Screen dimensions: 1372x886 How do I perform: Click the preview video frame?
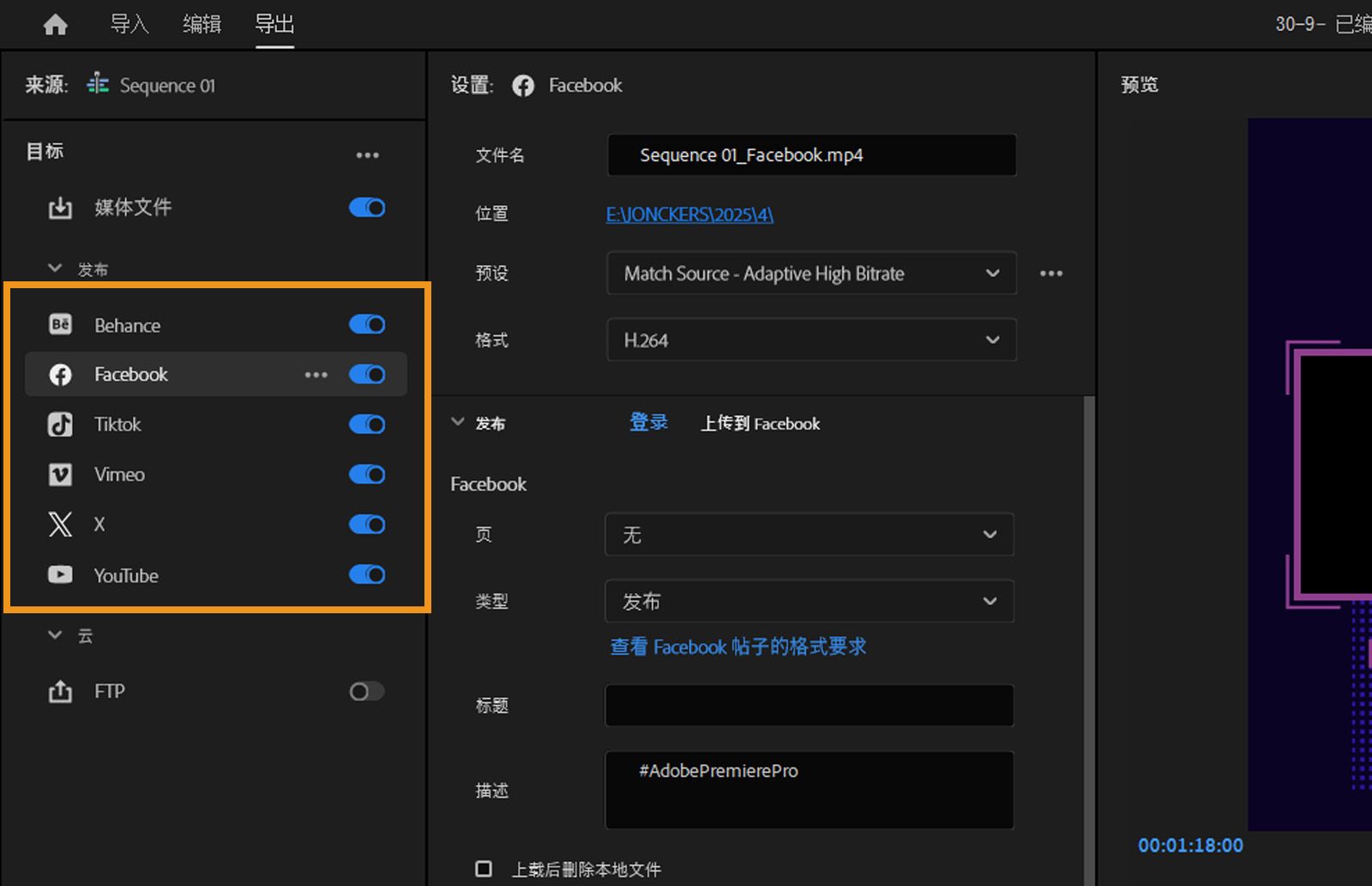(x=1309, y=474)
